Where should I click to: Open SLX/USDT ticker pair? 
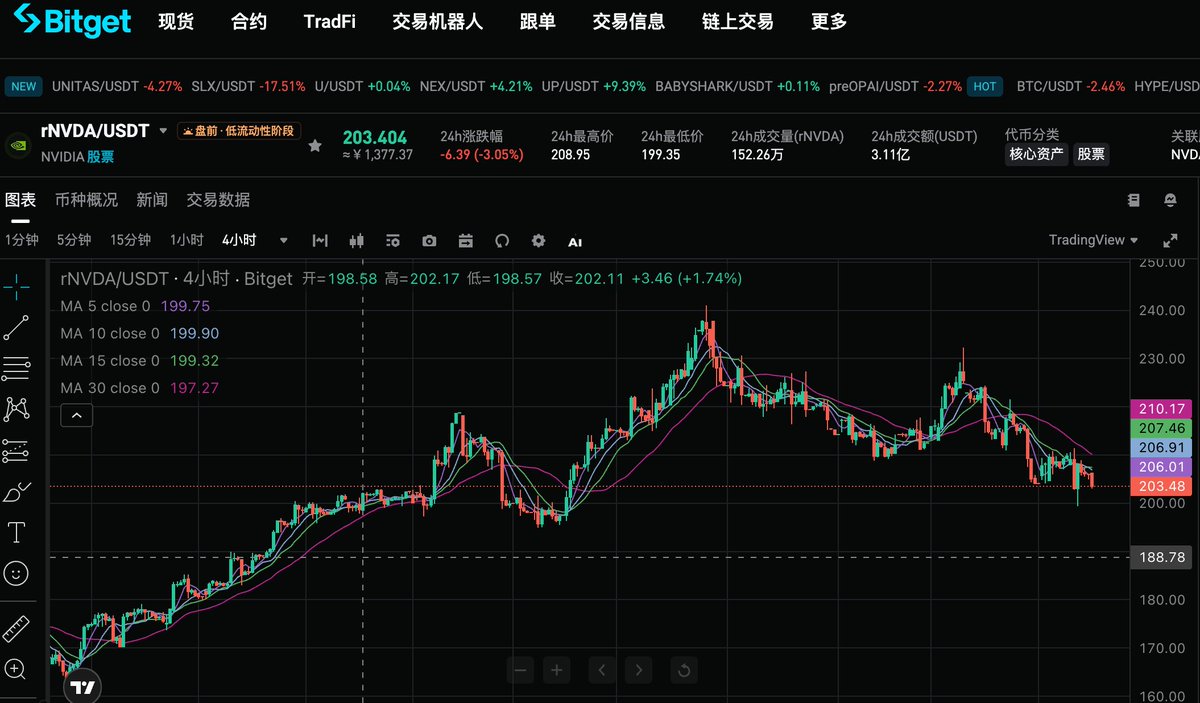pyautogui.click(x=248, y=86)
